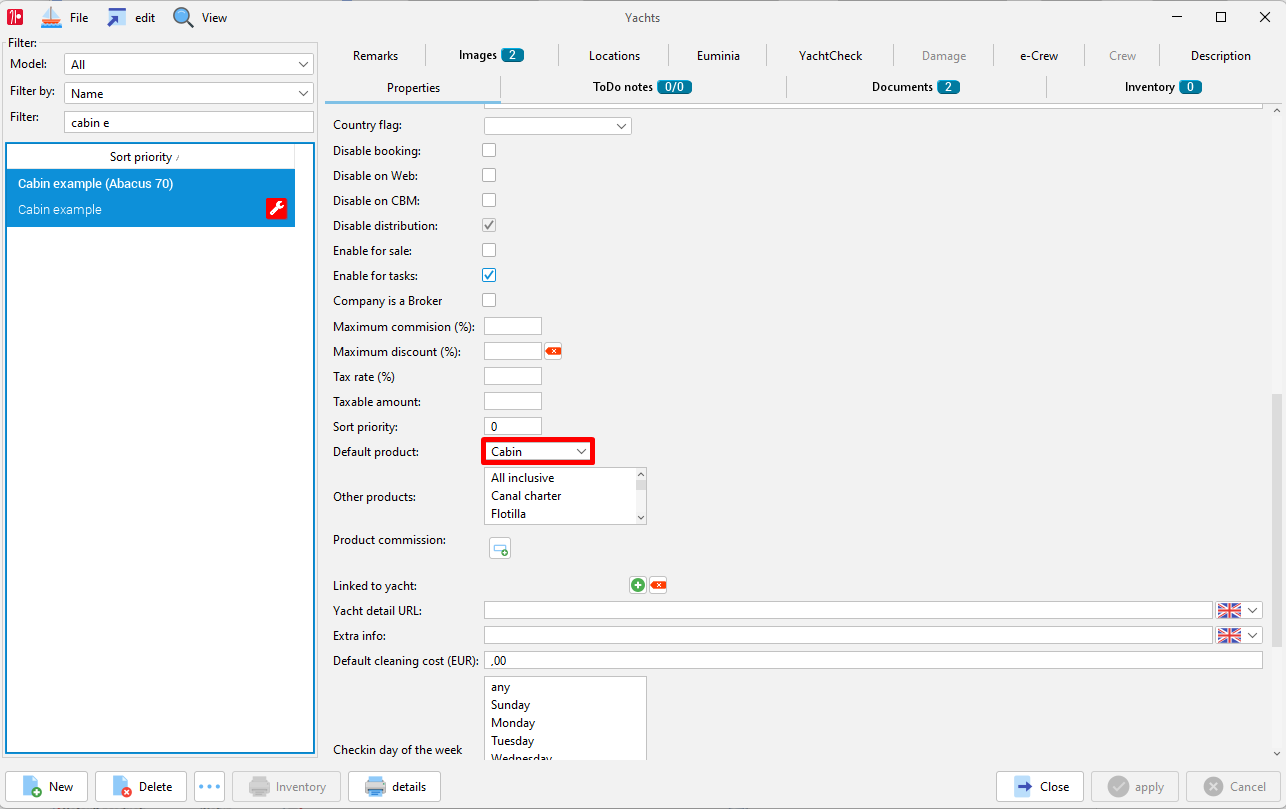This screenshot has height=809, width=1286.
Task: Switch to the Images tab
Action: 491,56
